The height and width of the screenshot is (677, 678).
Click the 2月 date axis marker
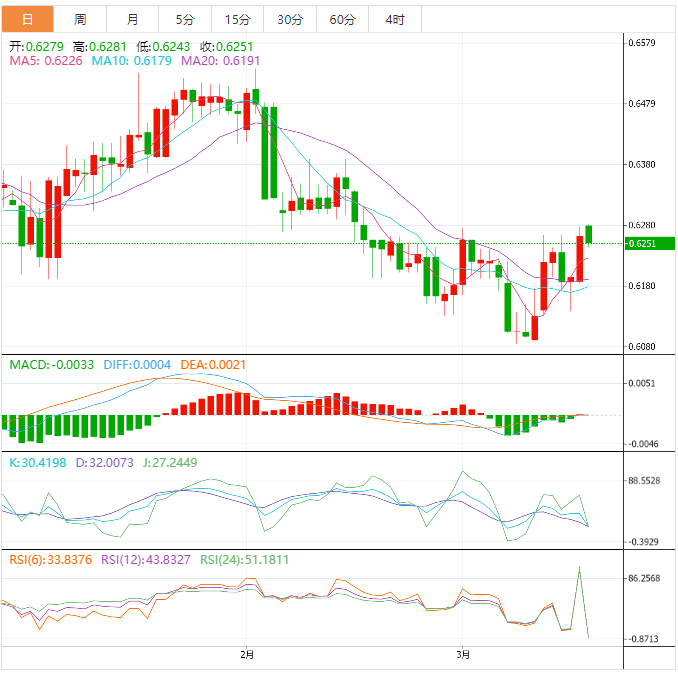(x=247, y=655)
